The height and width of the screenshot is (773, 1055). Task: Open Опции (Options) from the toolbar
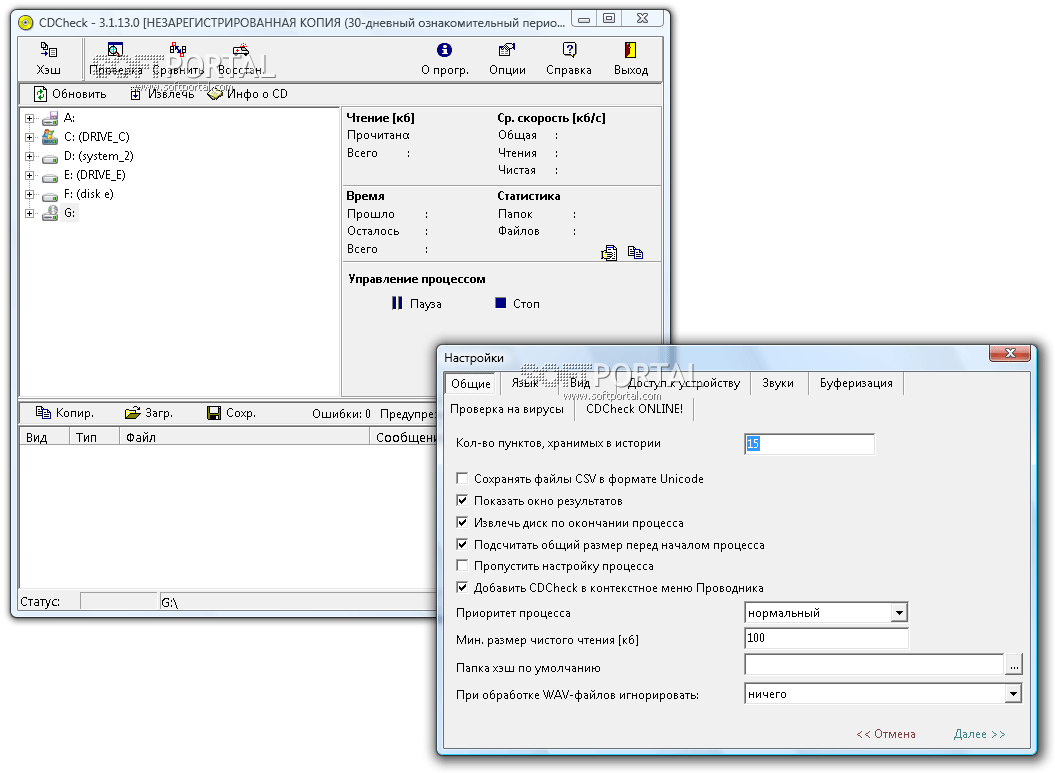pos(507,50)
